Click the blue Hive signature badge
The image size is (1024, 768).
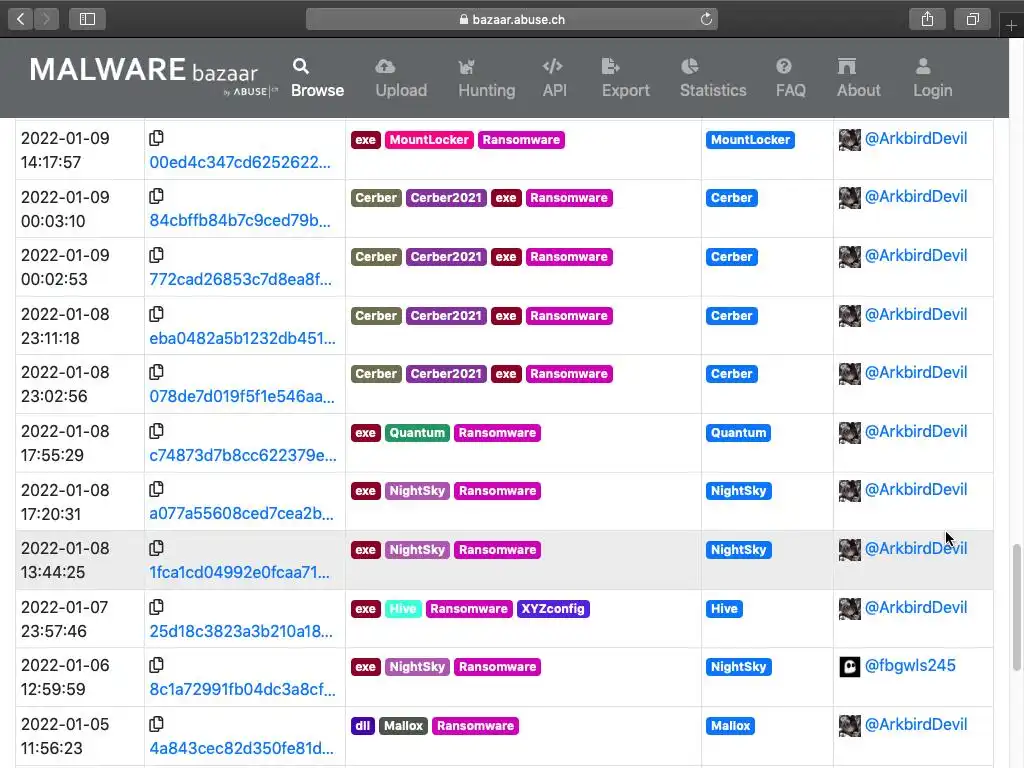(724, 609)
